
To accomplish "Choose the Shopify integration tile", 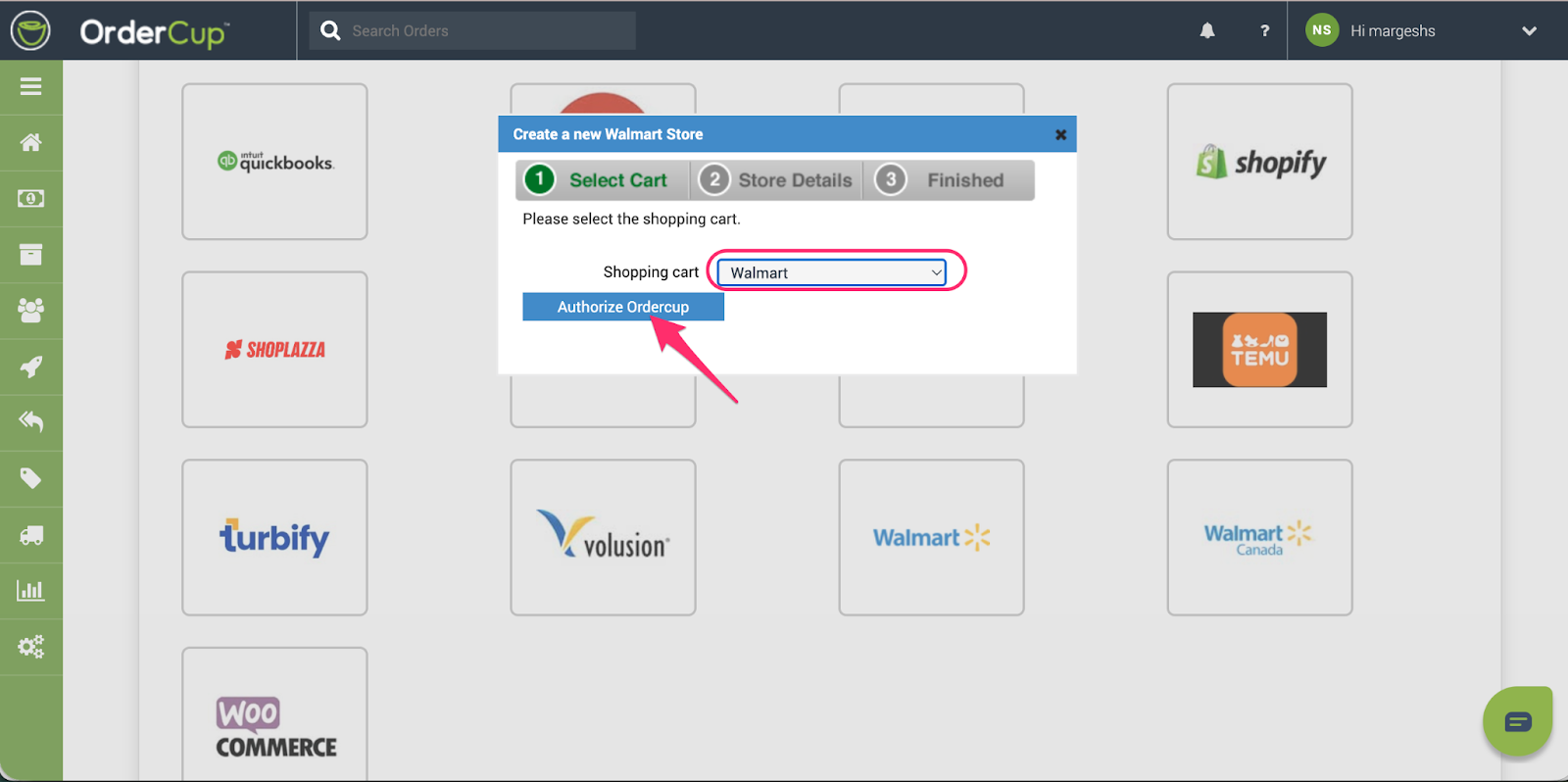I will click(1259, 162).
